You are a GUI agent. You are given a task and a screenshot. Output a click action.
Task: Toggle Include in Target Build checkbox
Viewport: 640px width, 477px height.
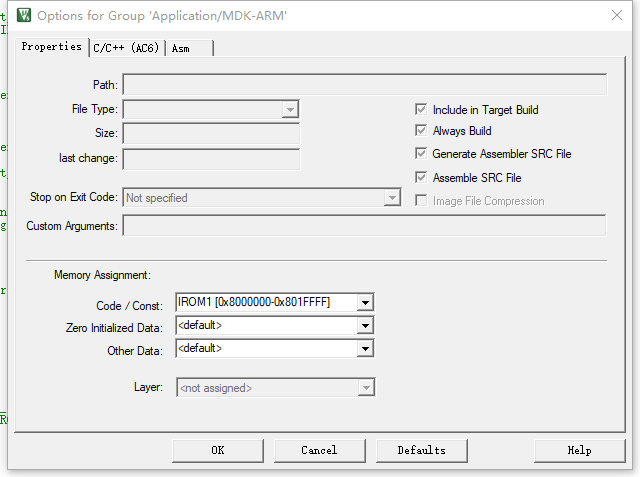point(421,109)
